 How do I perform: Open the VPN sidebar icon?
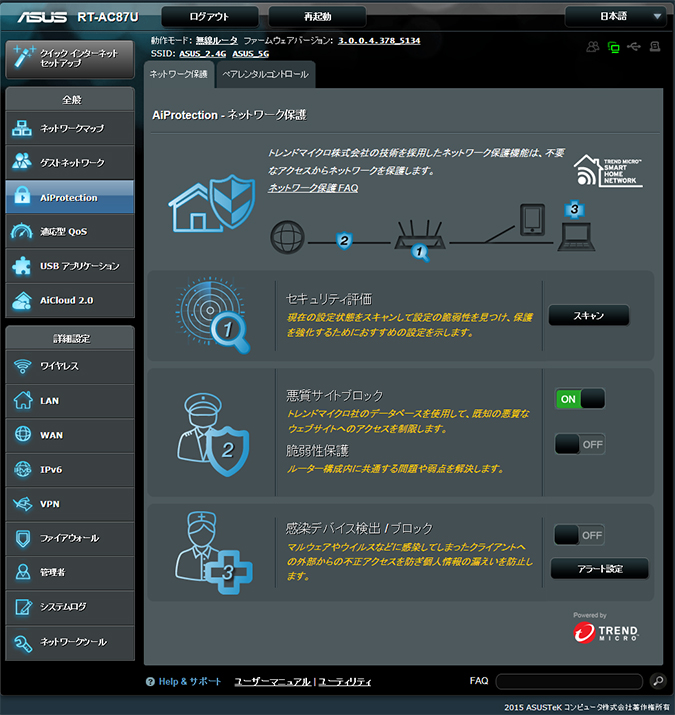pos(23,504)
